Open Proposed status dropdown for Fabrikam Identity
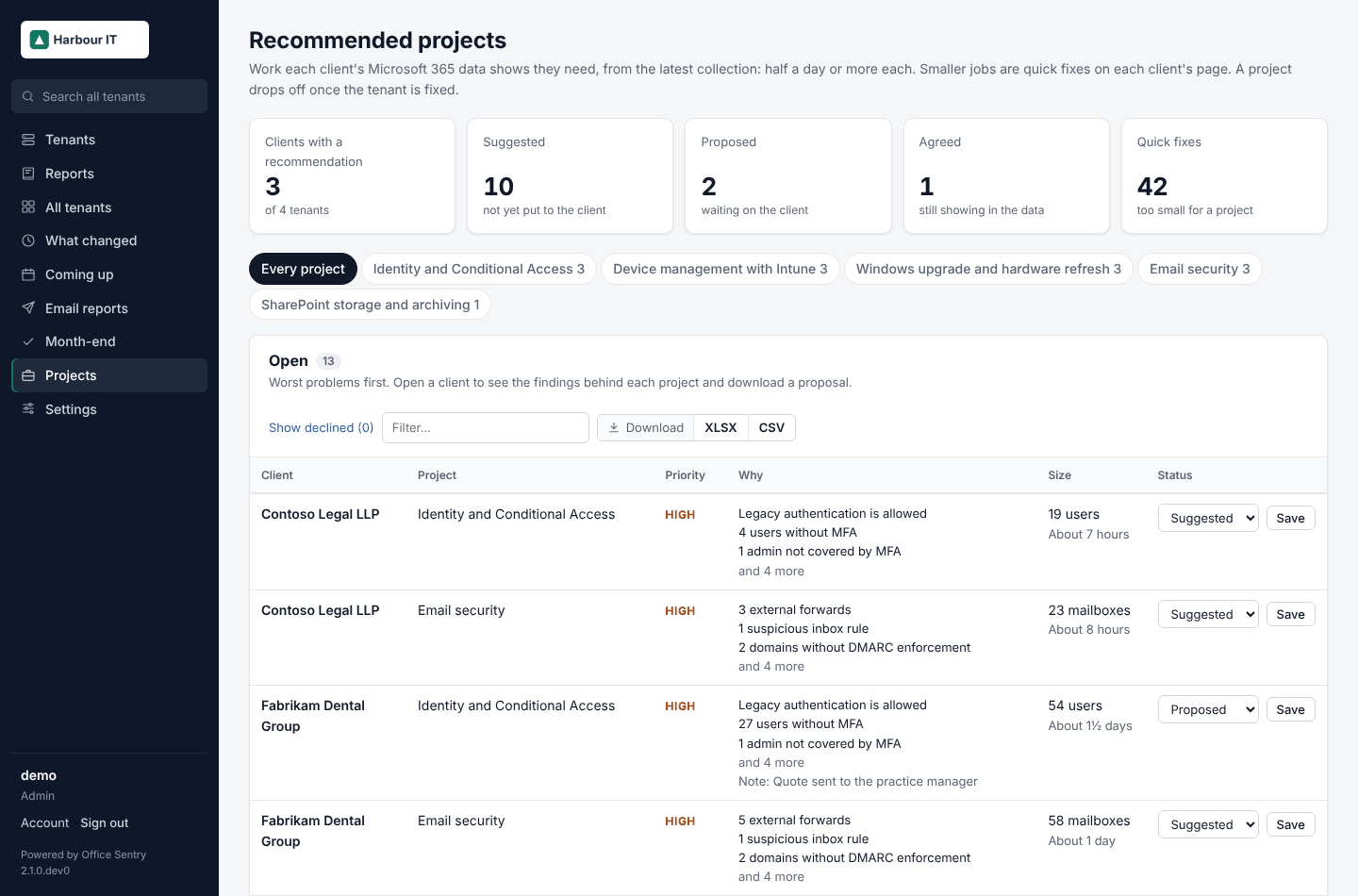Screen dimensions: 1358x896 coord(1208,709)
